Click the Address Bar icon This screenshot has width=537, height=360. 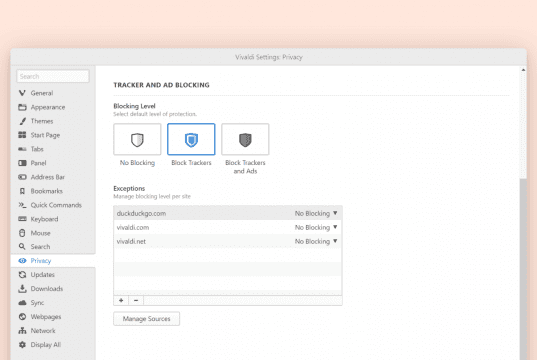coord(22,177)
